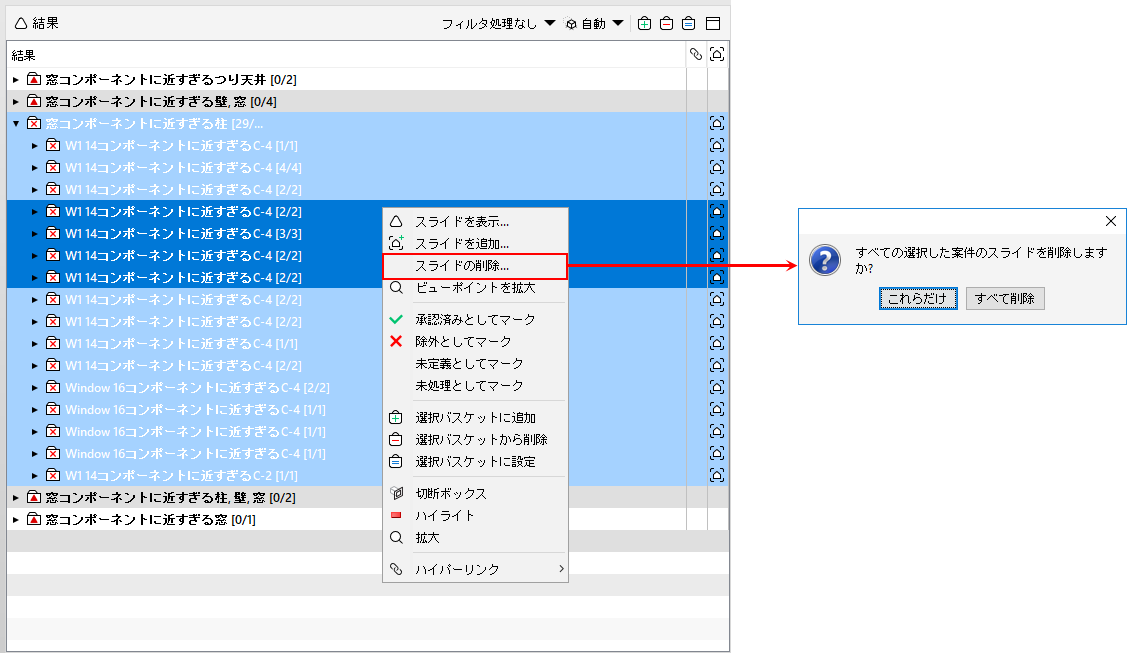Click the slide column header icon
The image size is (1129, 653).
717,54
